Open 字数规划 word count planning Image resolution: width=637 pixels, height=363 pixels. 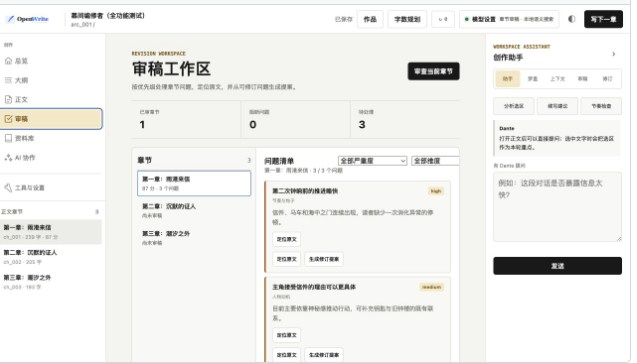coord(407,19)
